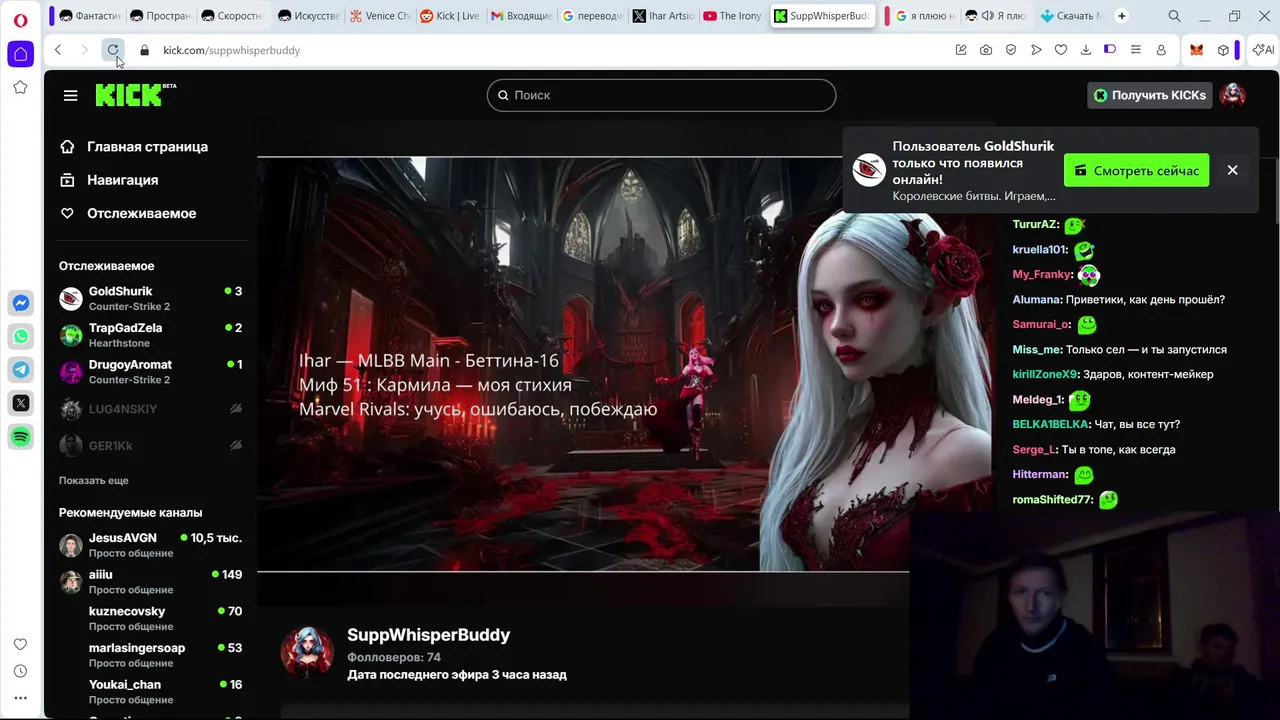Viewport: 1280px width, 720px height.
Task: Dismiss the GoldShurik online notification
Action: (1232, 170)
